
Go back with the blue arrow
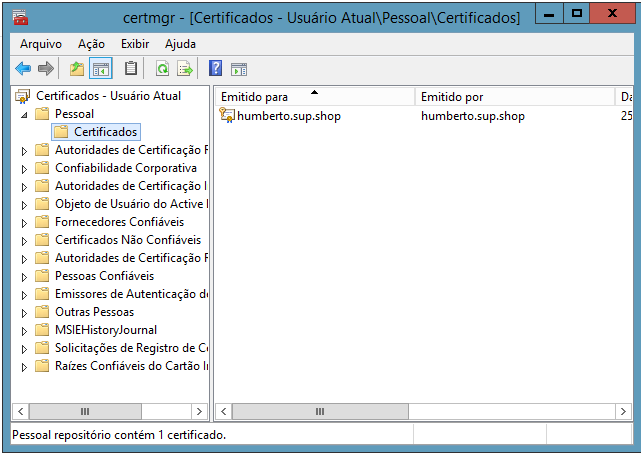point(23,69)
